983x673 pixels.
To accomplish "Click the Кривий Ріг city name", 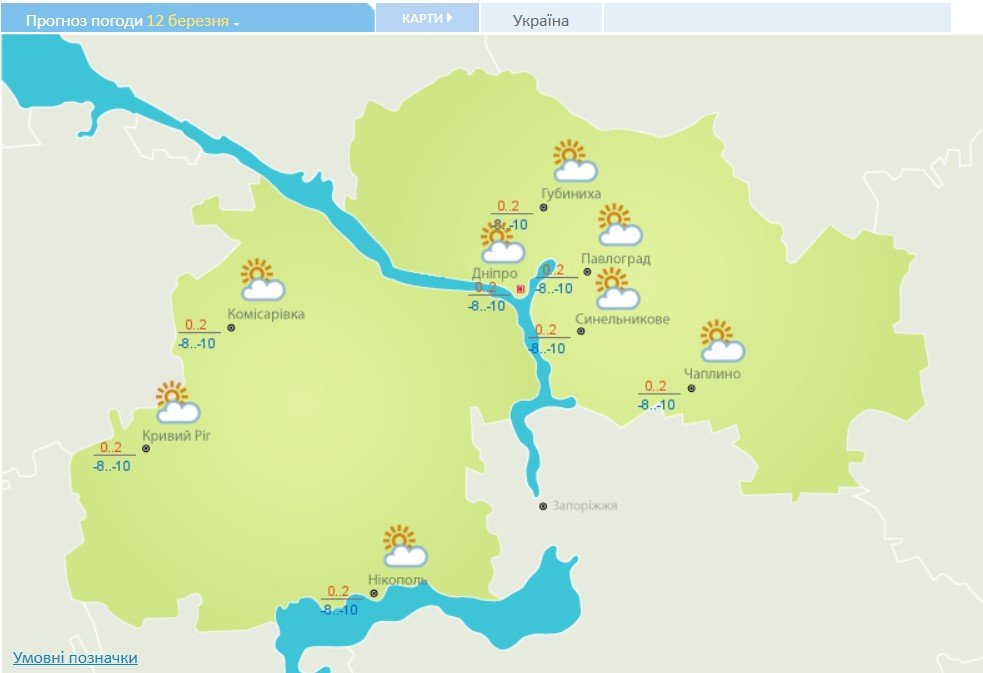I will click(178, 435).
